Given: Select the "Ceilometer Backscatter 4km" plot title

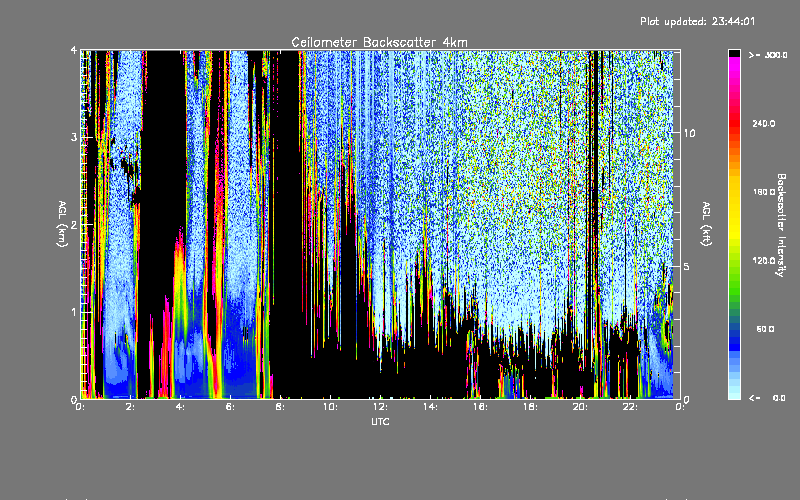Looking at the screenshot, I should click(x=379, y=42).
